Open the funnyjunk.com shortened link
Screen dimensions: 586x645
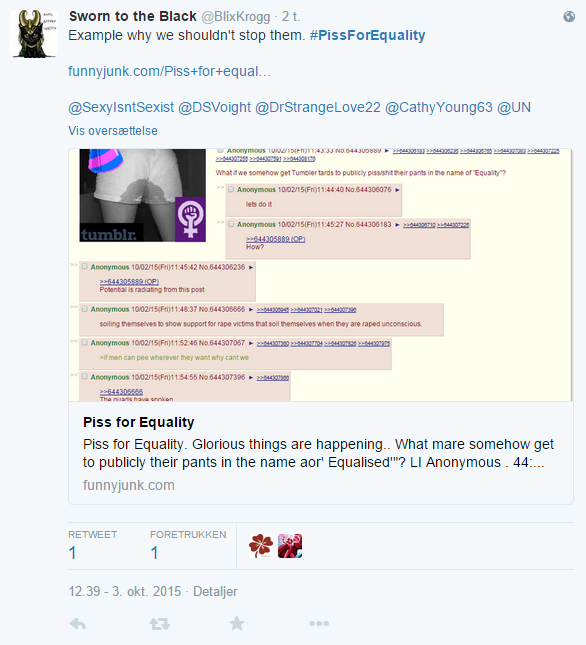[169, 71]
